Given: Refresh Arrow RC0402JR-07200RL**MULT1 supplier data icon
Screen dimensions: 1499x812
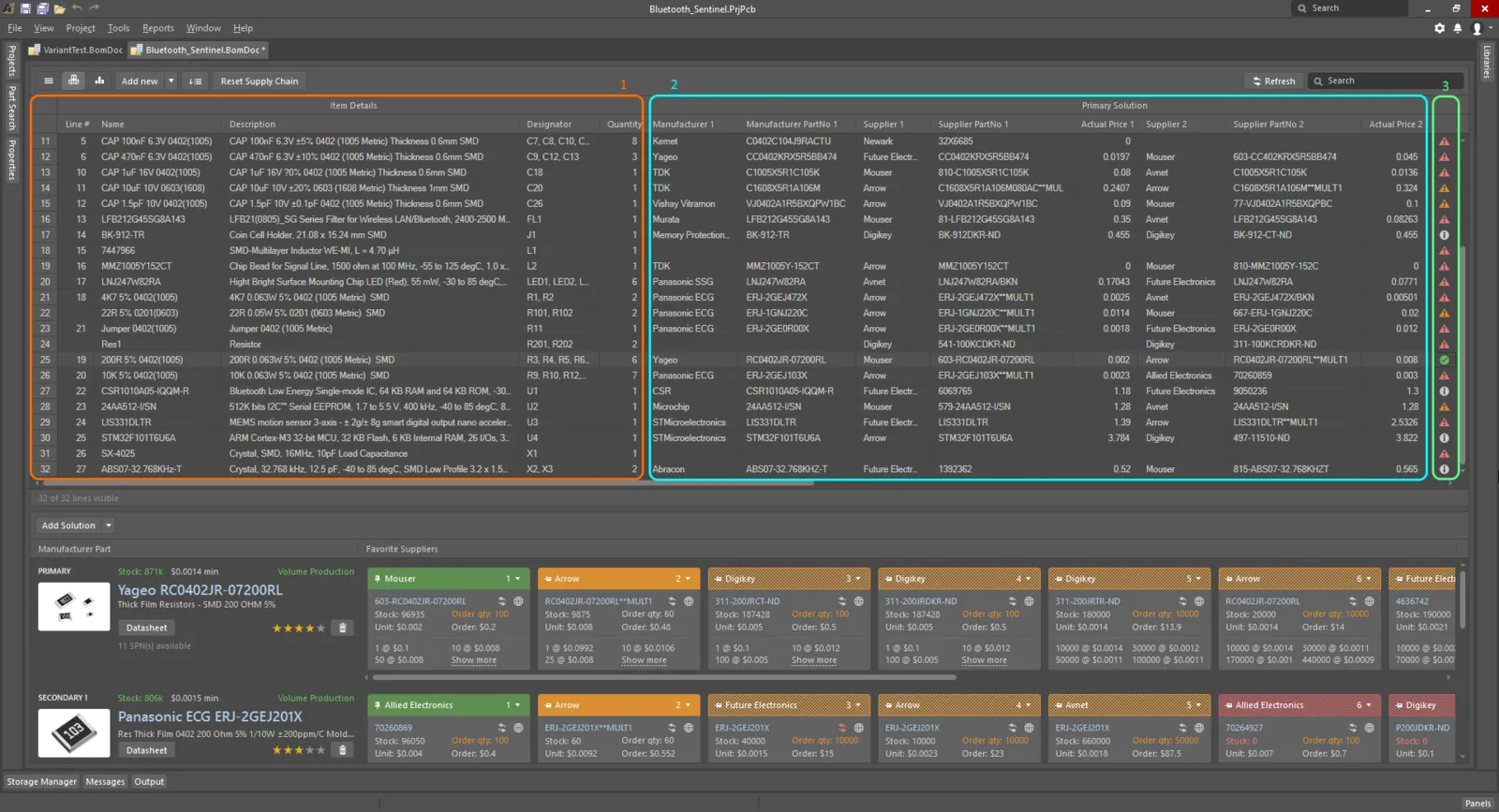Looking at the screenshot, I should click(672, 601).
